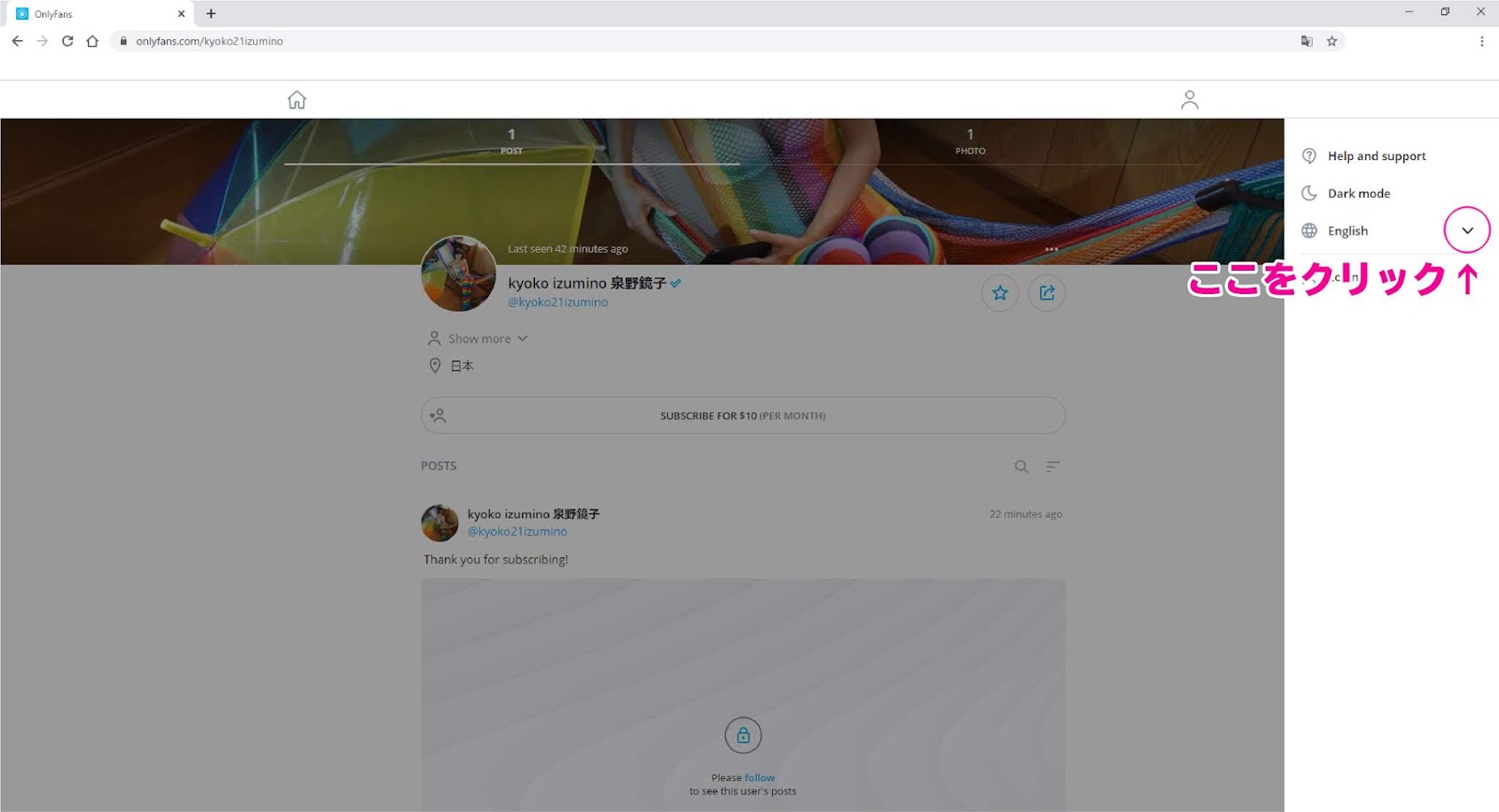Reload the page

[x=67, y=41]
